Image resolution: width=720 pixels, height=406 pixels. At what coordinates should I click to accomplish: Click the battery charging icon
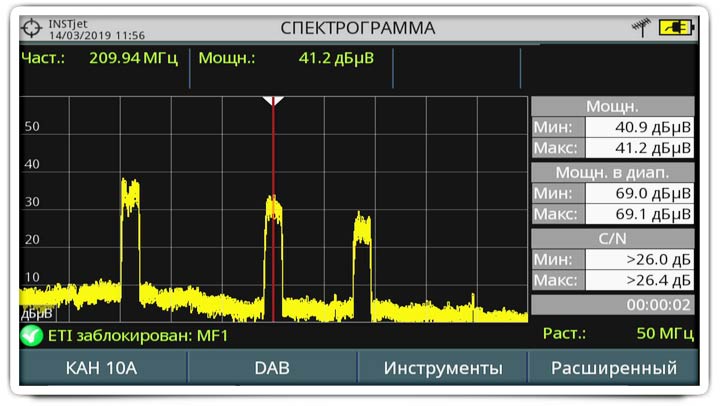pos(676,27)
